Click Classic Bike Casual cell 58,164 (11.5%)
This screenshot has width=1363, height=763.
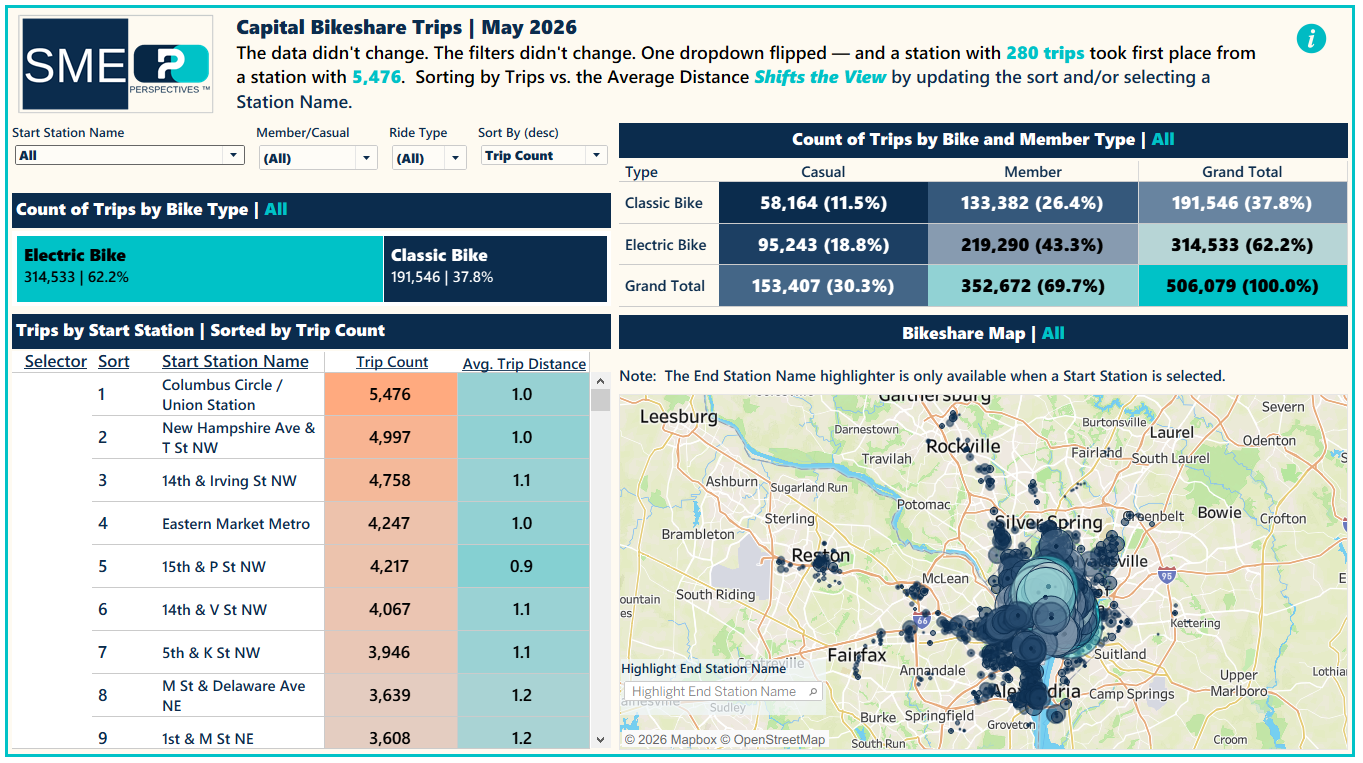(x=824, y=203)
